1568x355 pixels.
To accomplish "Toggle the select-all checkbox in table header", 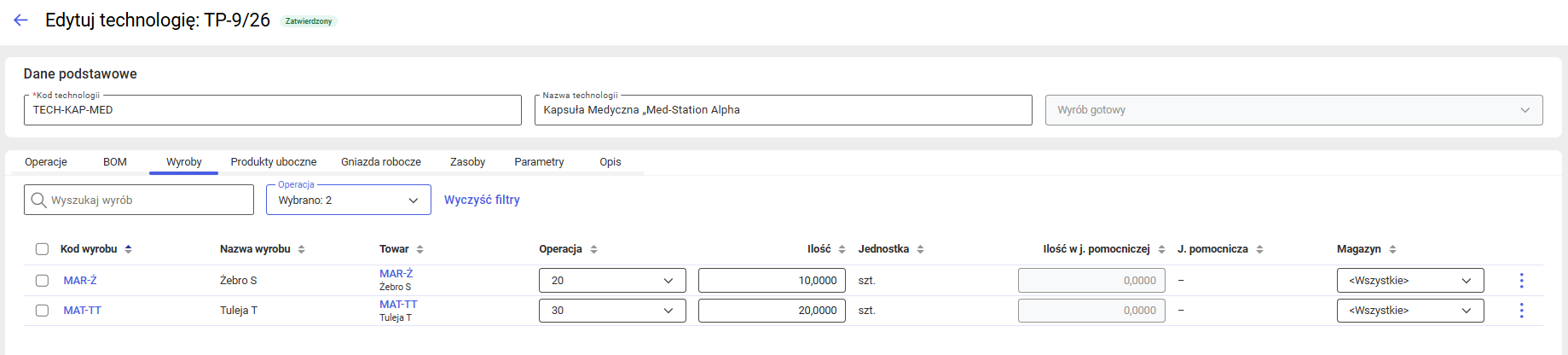I will click(42, 249).
